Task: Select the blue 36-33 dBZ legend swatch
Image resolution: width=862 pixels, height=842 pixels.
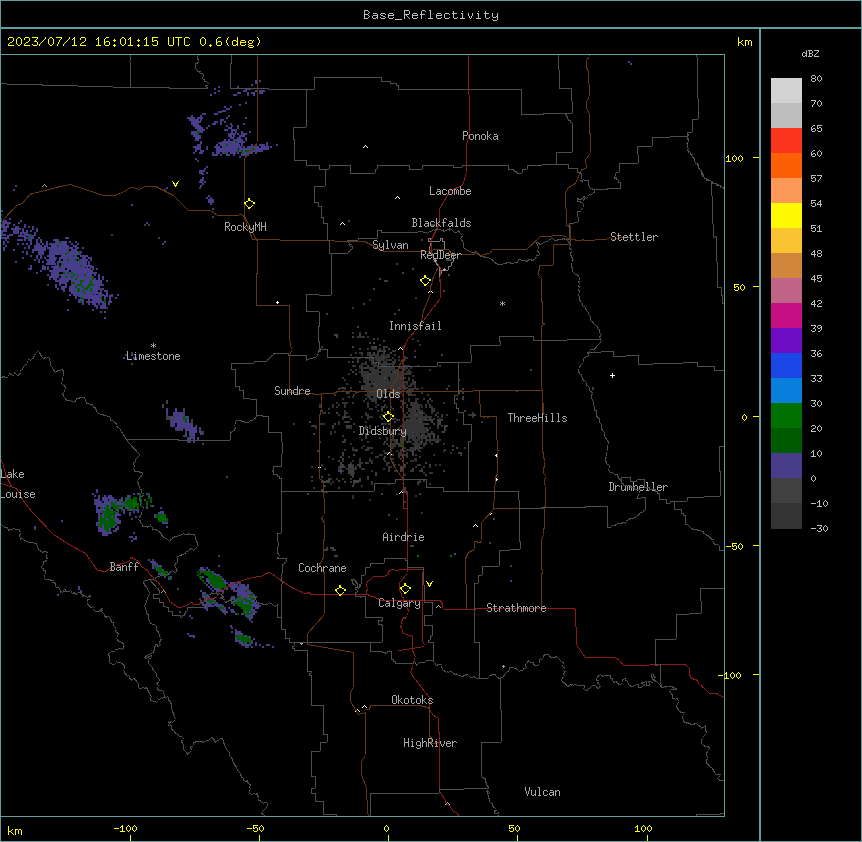Action: pyautogui.click(x=786, y=365)
